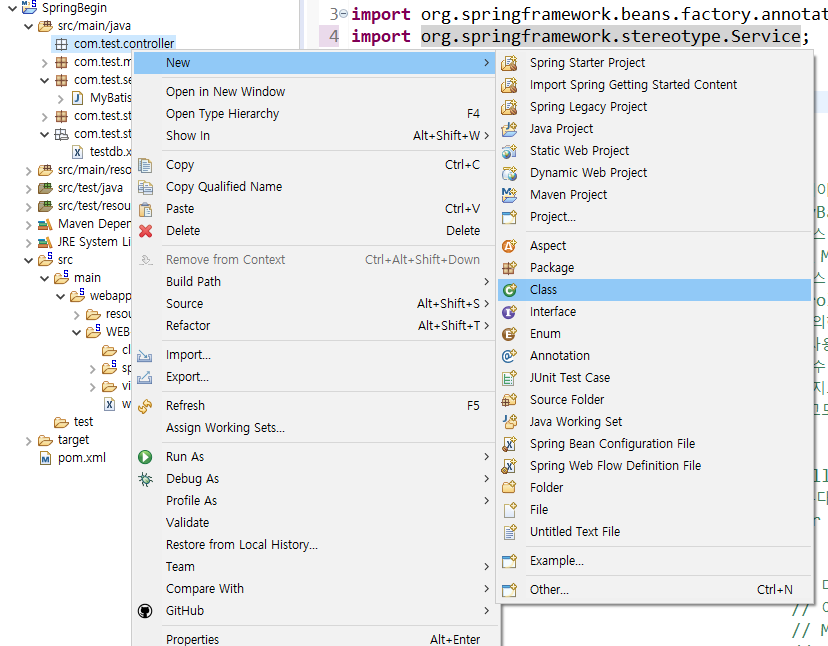This screenshot has height=646, width=828.
Task: Click the Import Spring Getting Started Content icon
Action: click(509, 85)
